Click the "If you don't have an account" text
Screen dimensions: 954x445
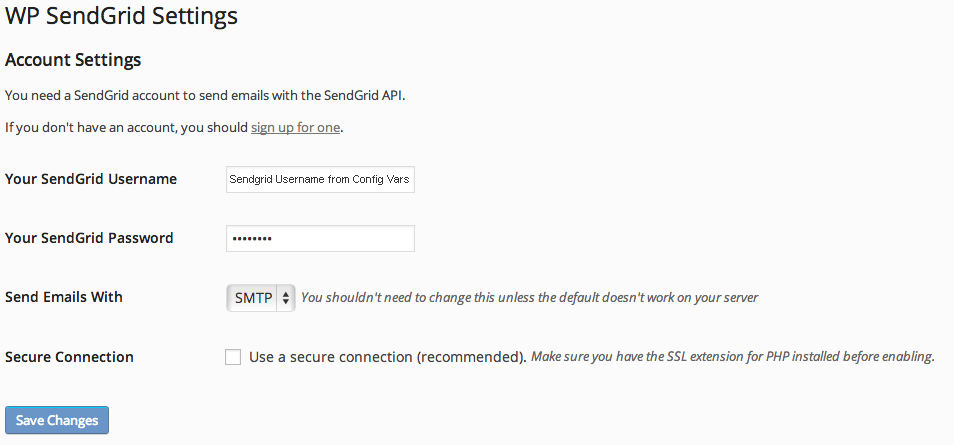[x=126, y=127]
